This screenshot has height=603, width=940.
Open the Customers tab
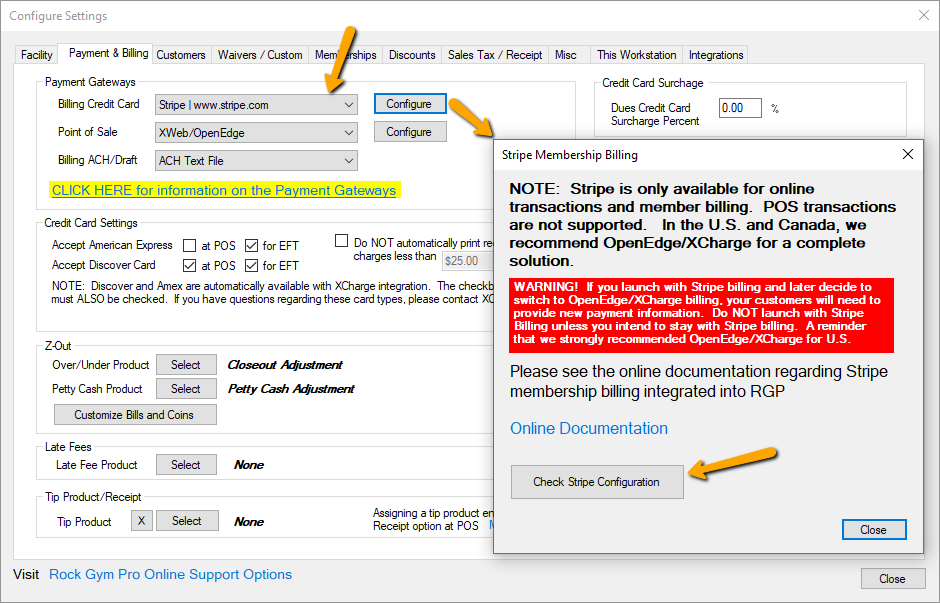point(180,55)
